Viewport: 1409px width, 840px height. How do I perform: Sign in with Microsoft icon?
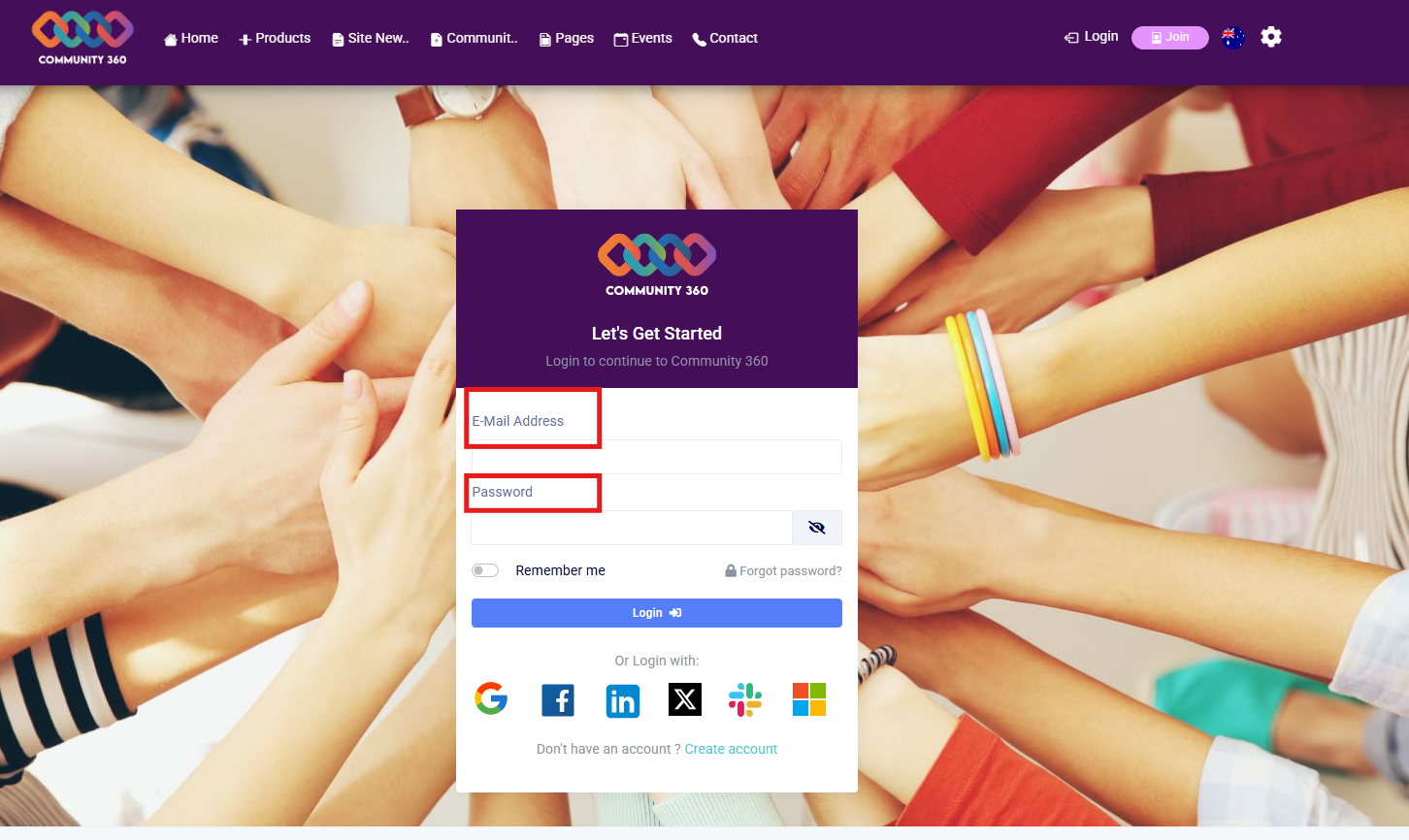809,699
